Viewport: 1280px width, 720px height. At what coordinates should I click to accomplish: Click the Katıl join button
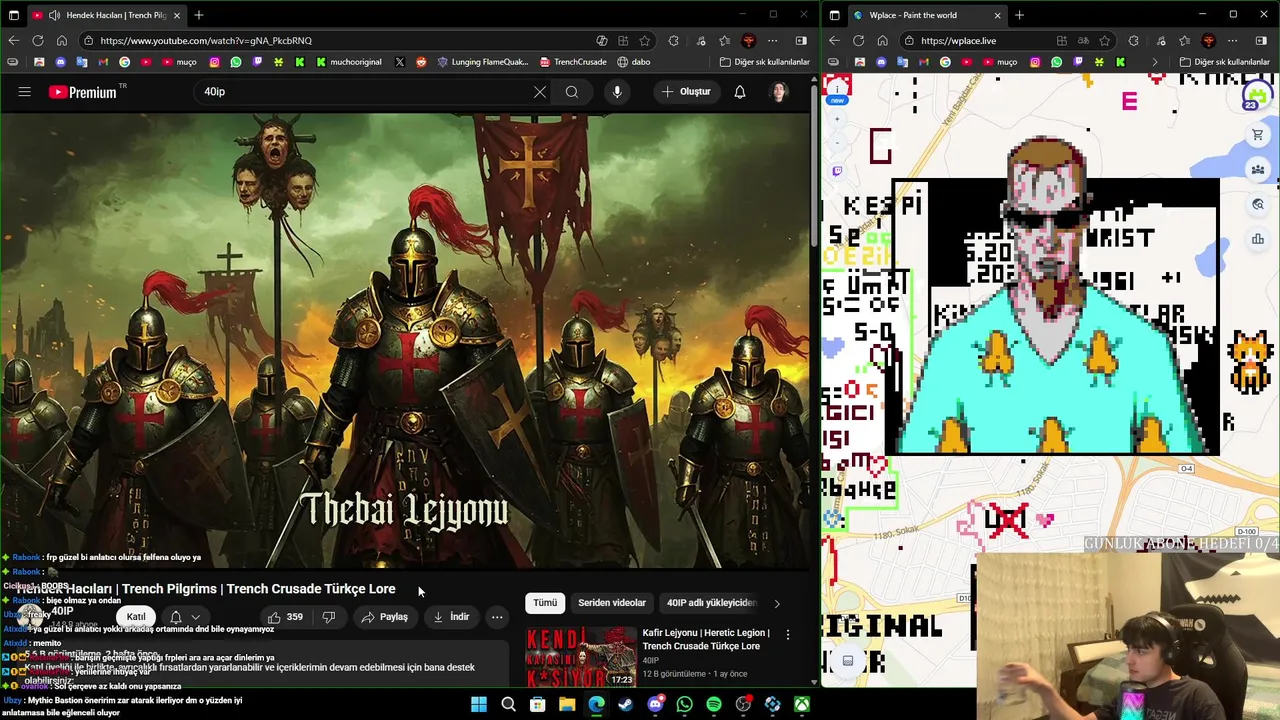coord(136,617)
